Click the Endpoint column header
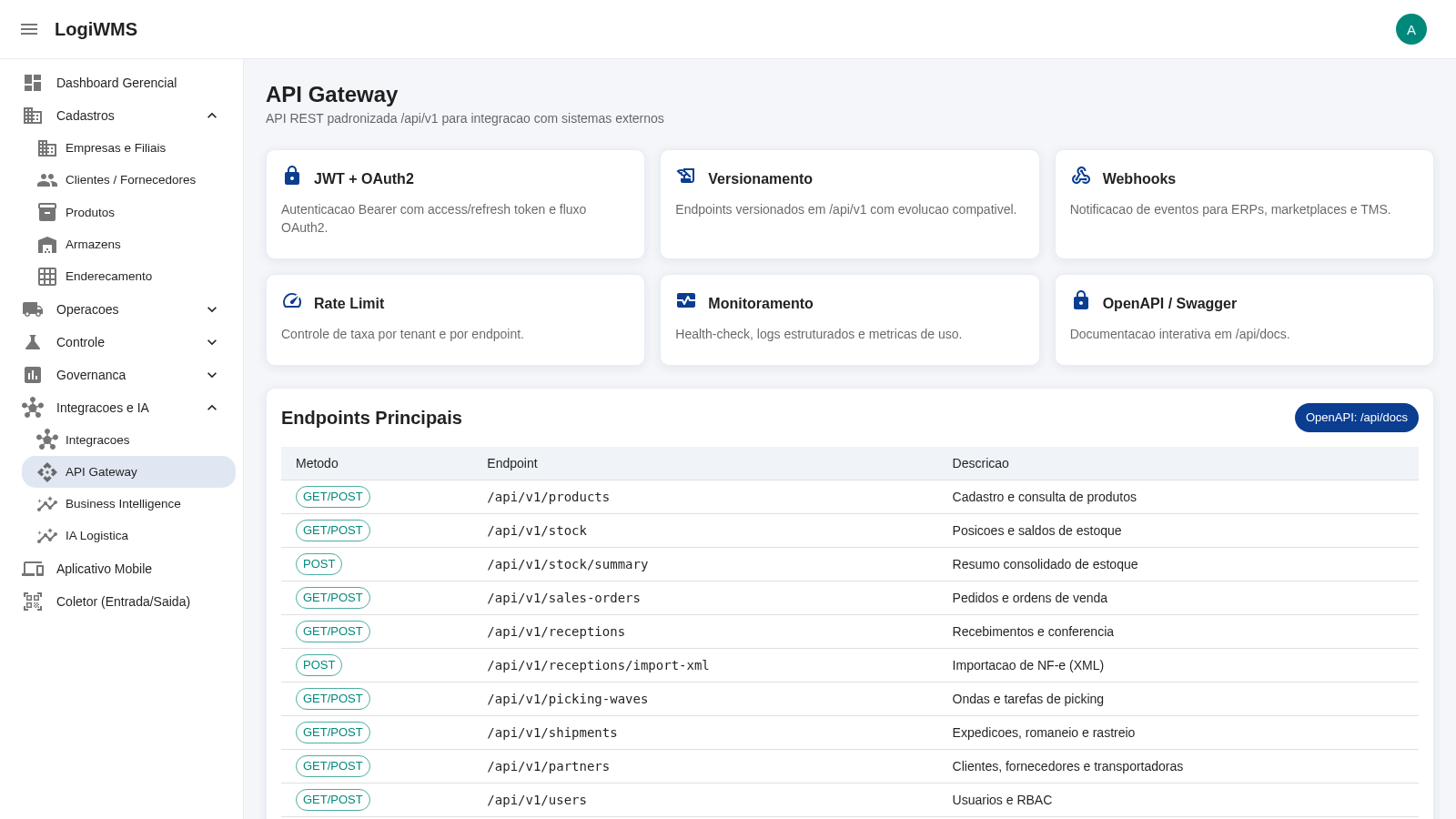 tap(512, 463)
